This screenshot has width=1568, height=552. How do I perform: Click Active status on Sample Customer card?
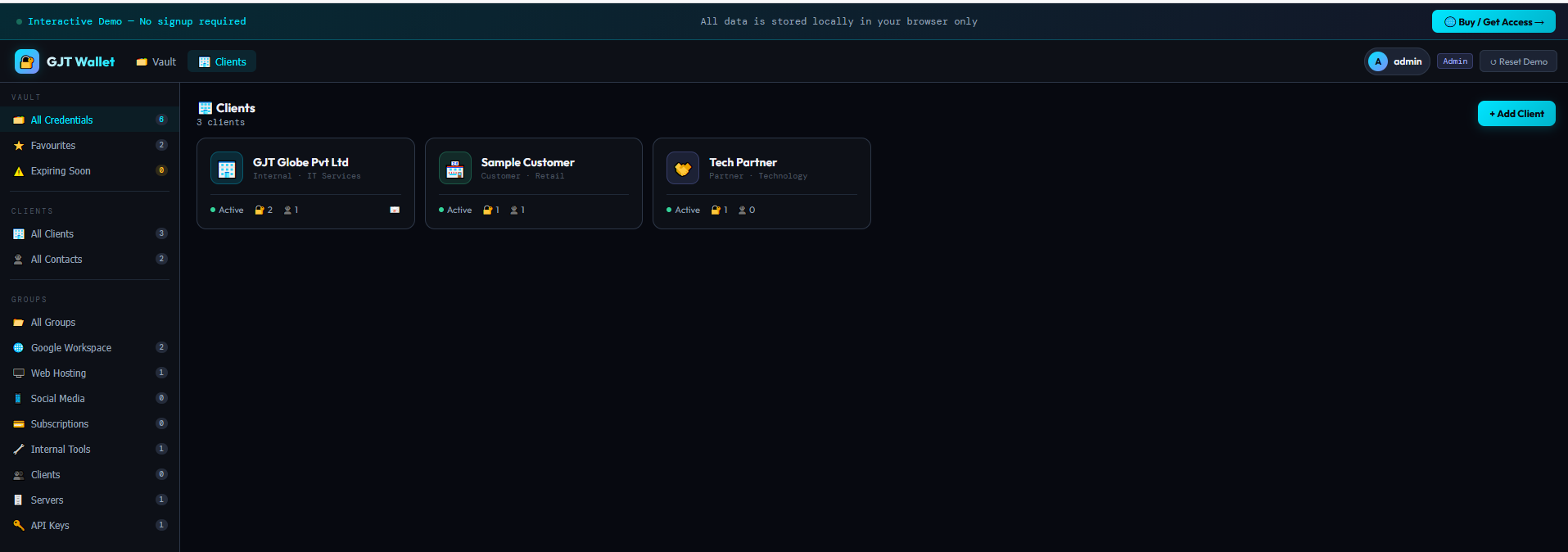pos(455,210)
